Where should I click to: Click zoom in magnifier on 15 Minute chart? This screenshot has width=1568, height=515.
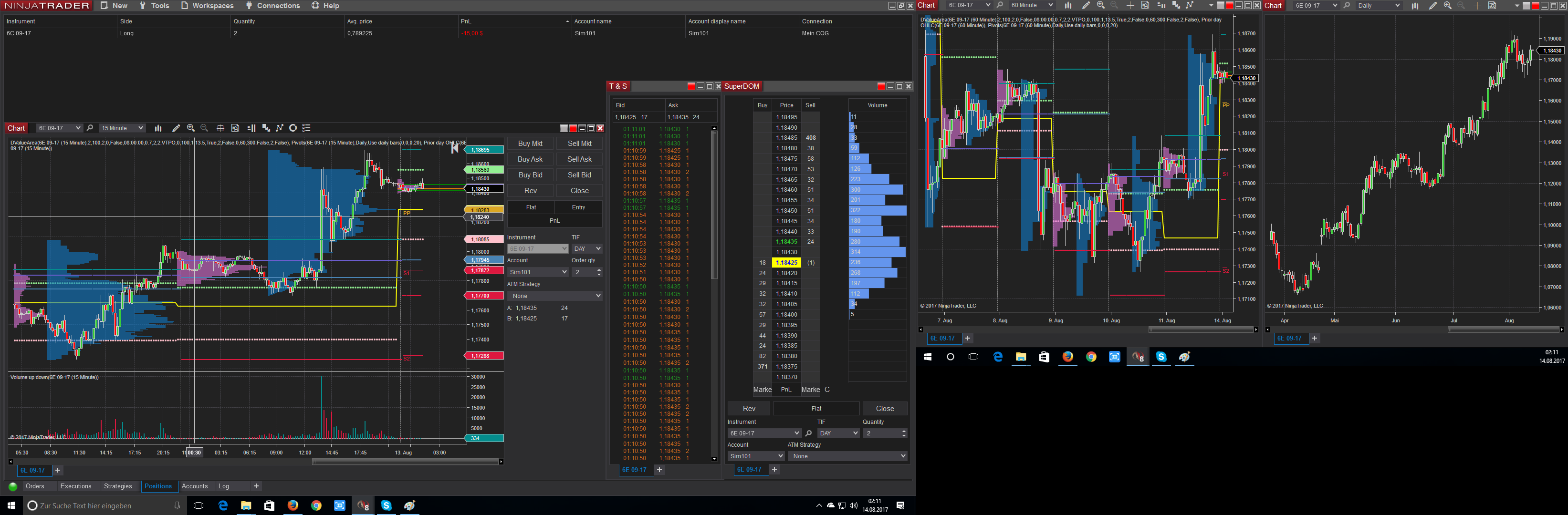(x=190, y=128)
